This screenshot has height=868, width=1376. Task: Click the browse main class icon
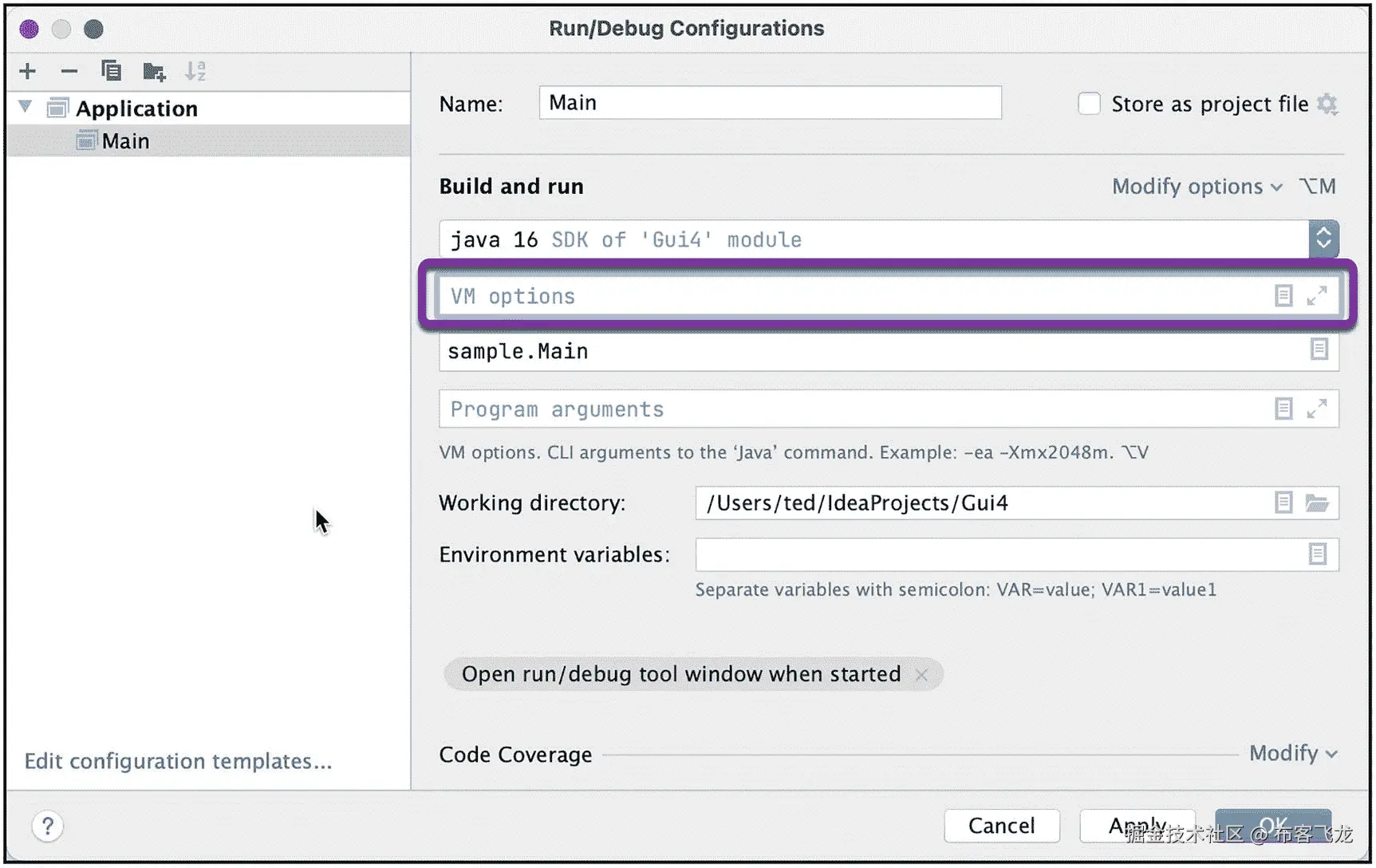[1319, 349]
